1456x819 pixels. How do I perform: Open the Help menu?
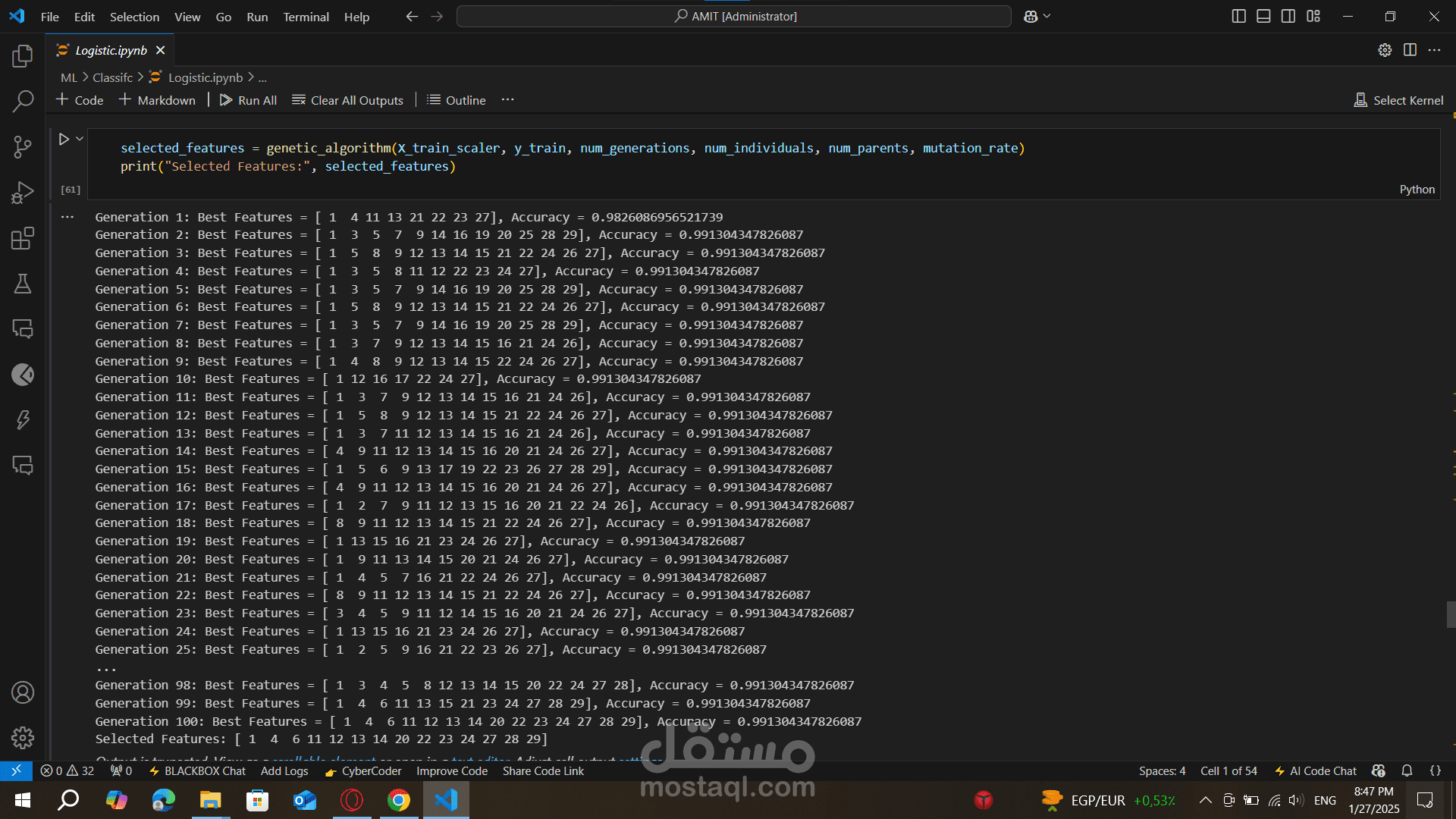[x=356, y=17]
